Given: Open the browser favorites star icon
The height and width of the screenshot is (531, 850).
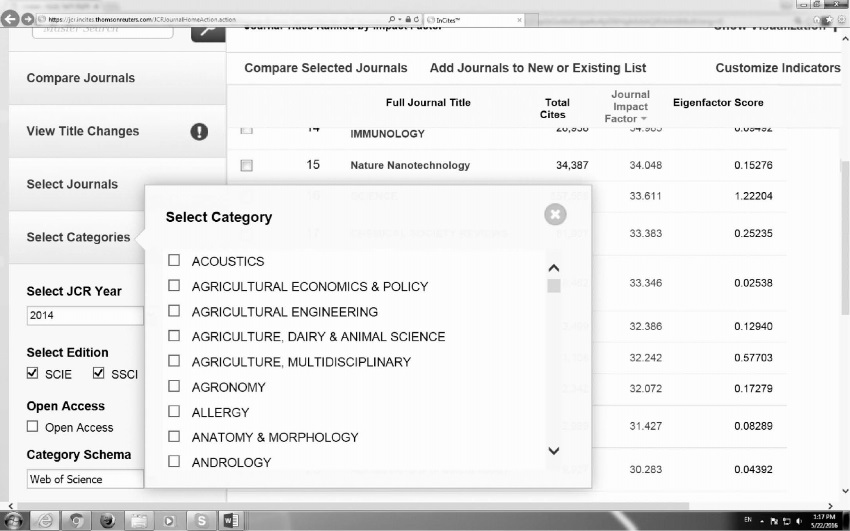Looking at the screenshot, I should (x=828, y=20).
